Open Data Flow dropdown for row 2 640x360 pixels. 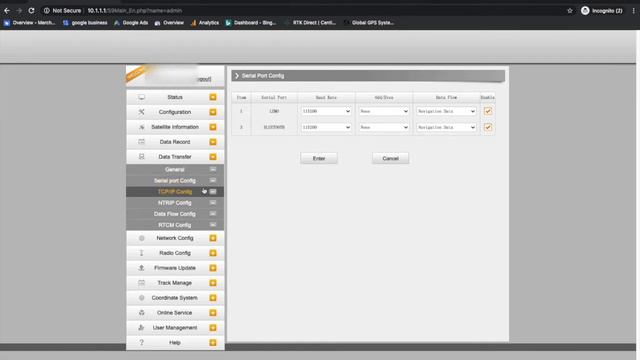tap(446, 127)
